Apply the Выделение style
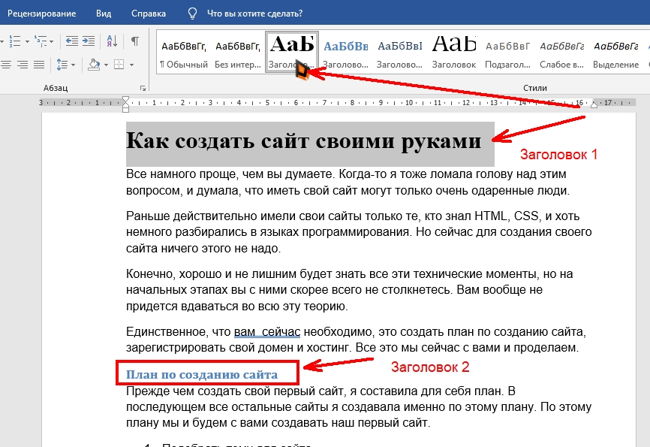 [x=616, y=53]
